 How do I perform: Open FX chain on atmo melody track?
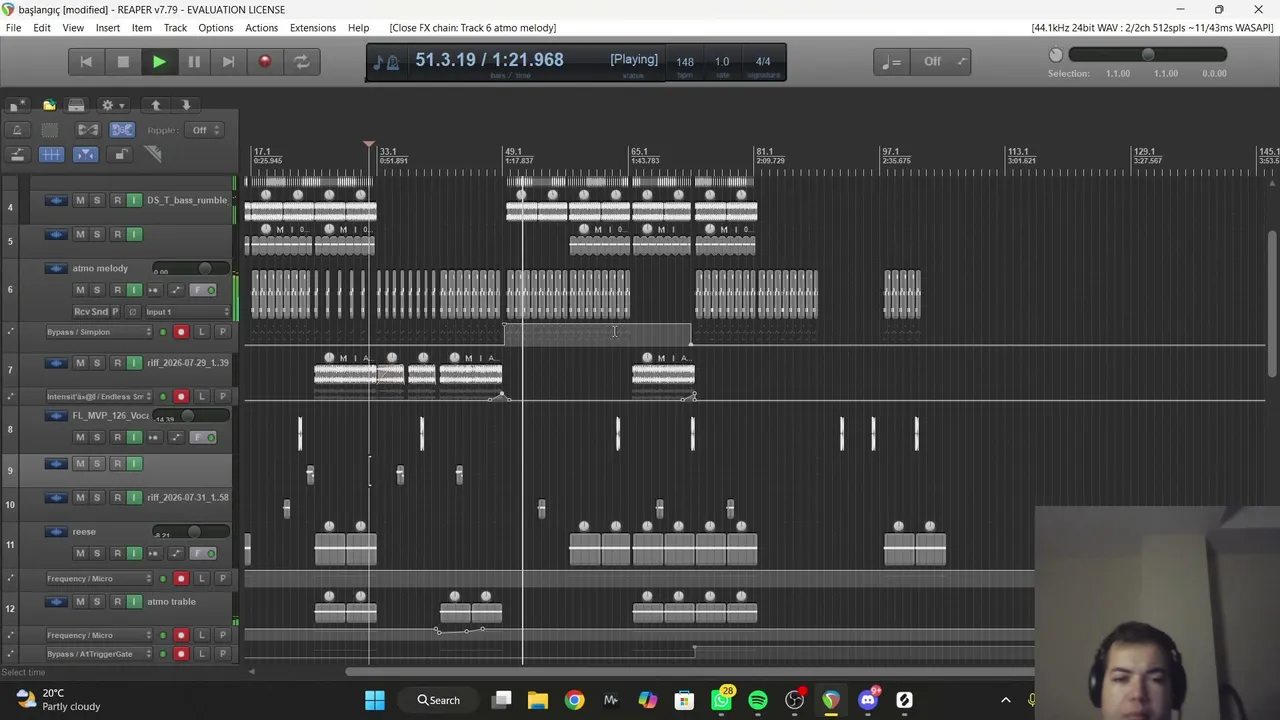coord(204,290)
